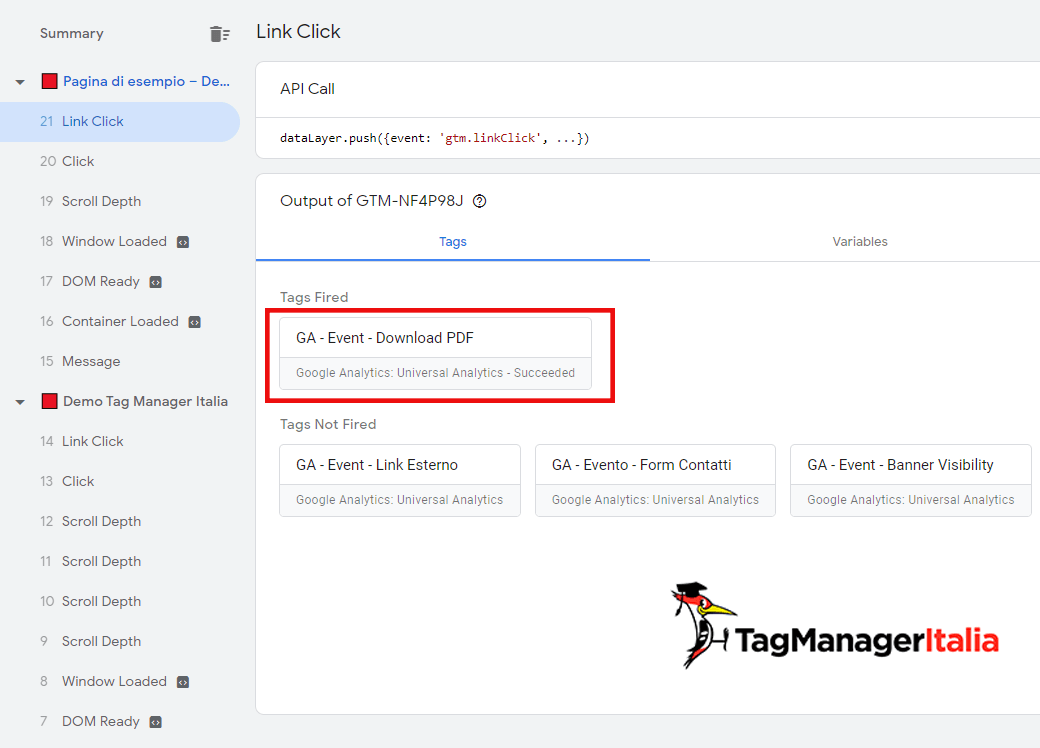Collapse the Pagina di esempio page group
The height and width of the screenshot is (748, 1040).
click(20, 82)
